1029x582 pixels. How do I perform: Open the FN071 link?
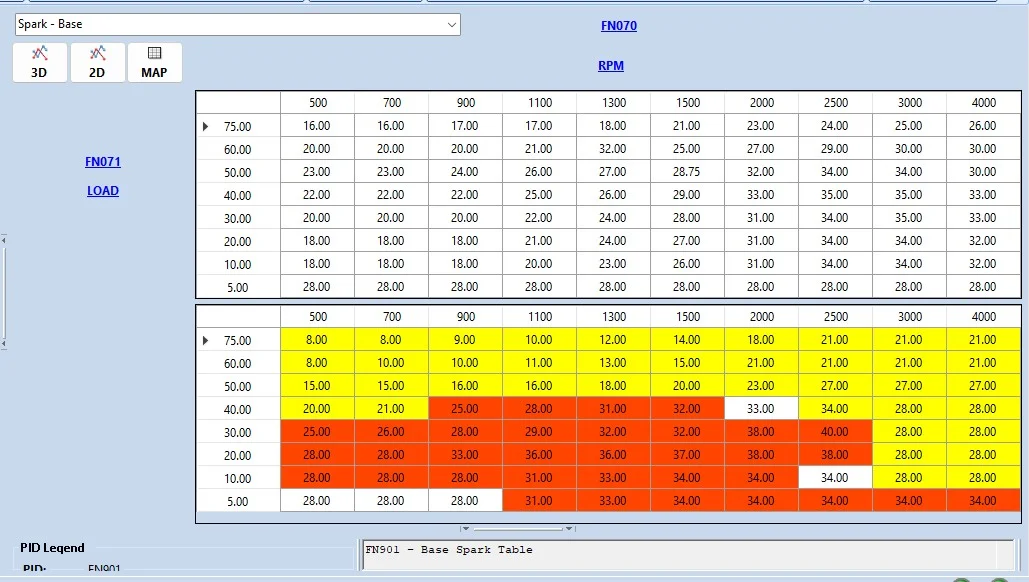(102, 161)
